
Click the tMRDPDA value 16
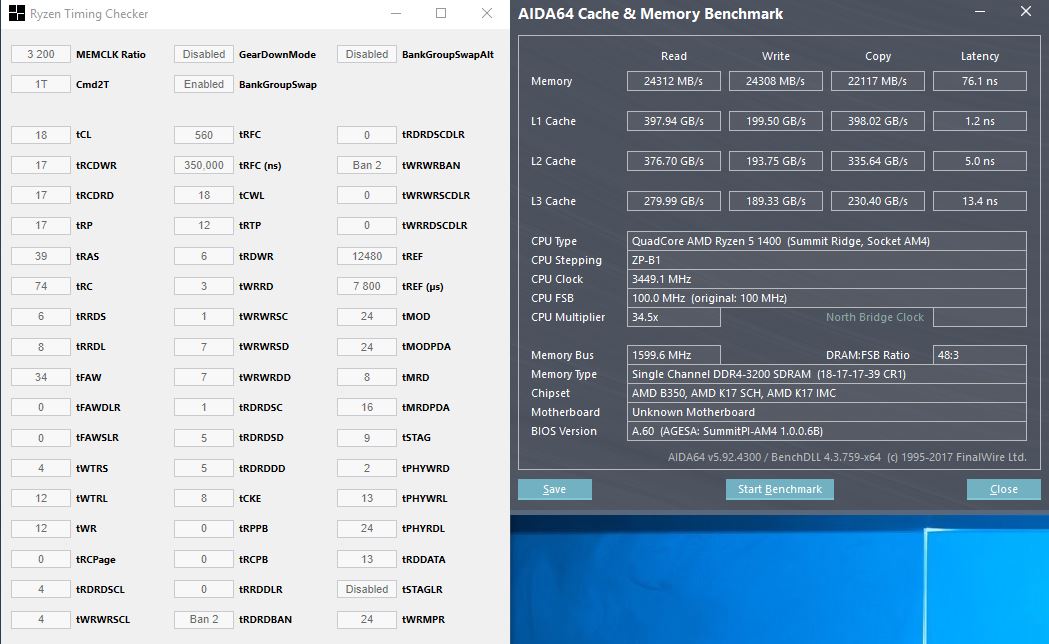tap(367, 407)
